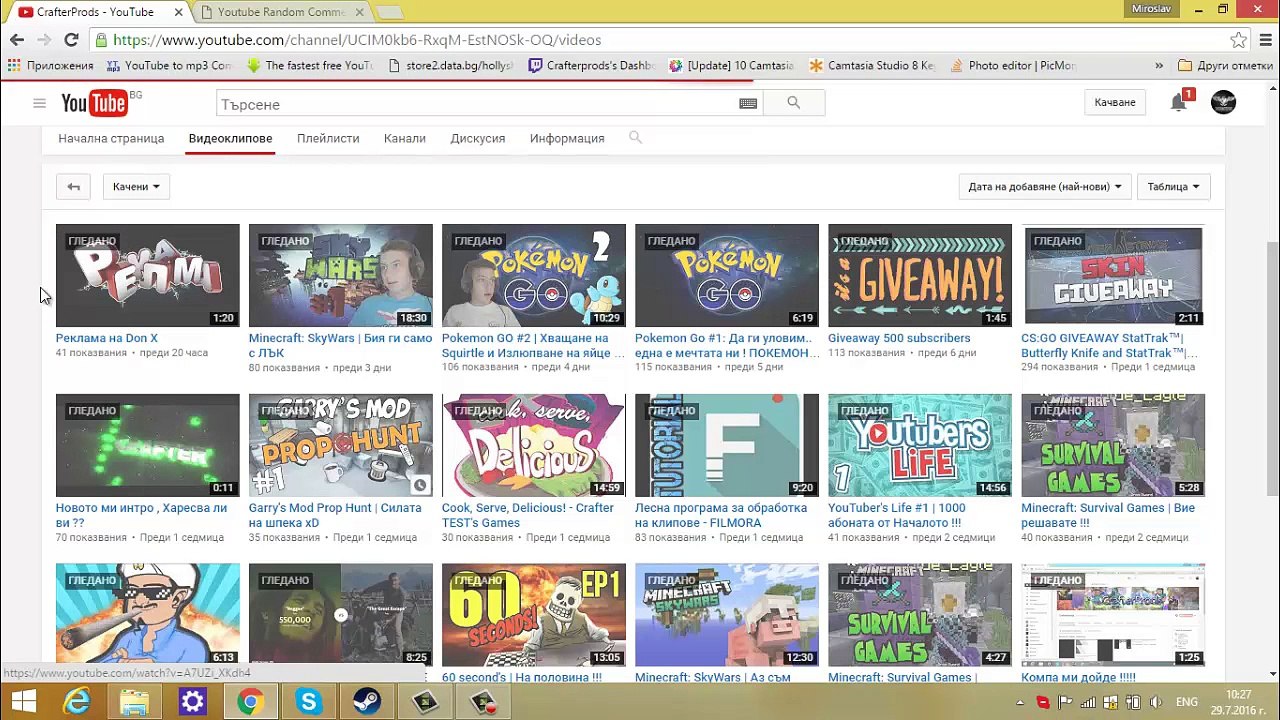Show more bookmarks with the chevron

pos(1159,65)
